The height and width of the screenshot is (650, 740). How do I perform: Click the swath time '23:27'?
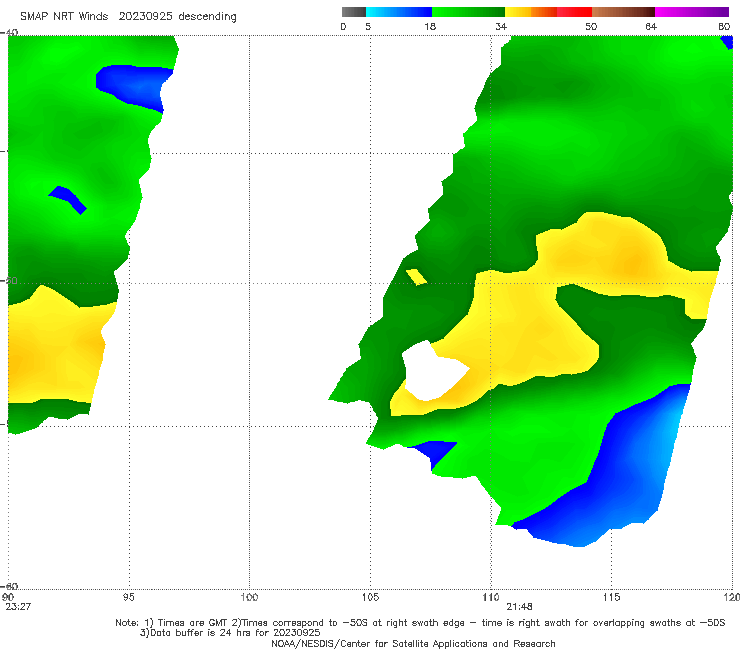pyautogui.click(x=18, y=607)
